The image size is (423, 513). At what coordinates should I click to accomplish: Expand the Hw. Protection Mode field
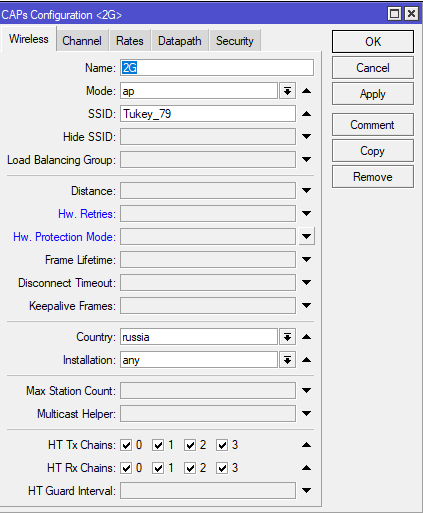point(306,236)
